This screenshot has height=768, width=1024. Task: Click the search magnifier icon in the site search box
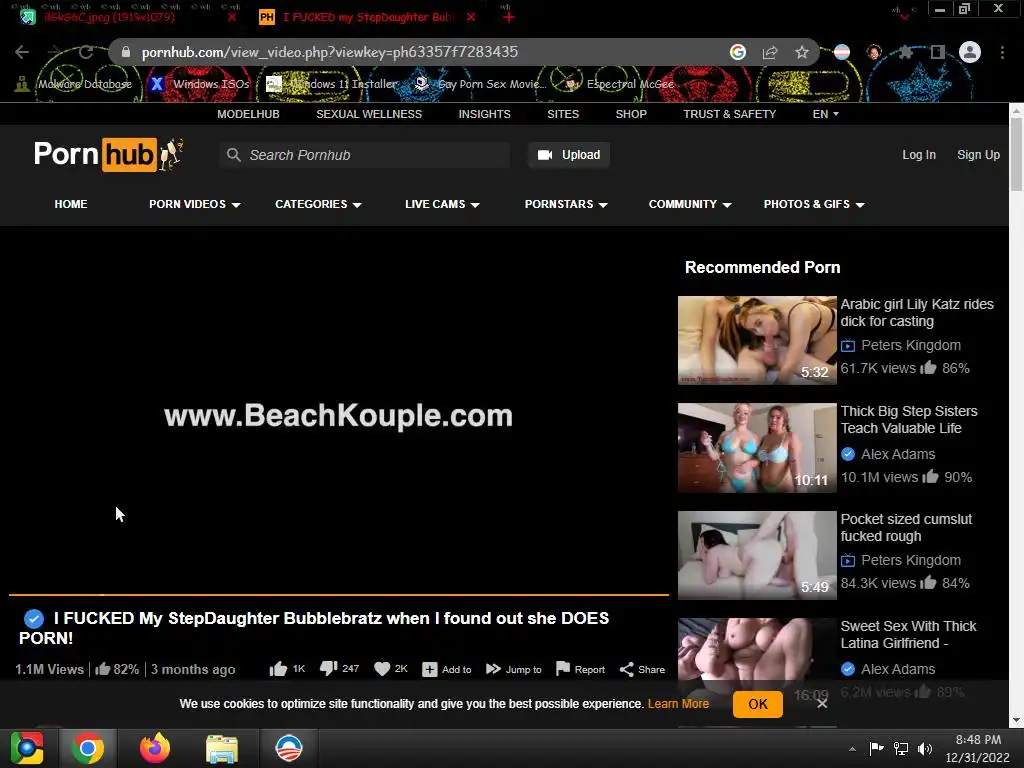(233, 155)
